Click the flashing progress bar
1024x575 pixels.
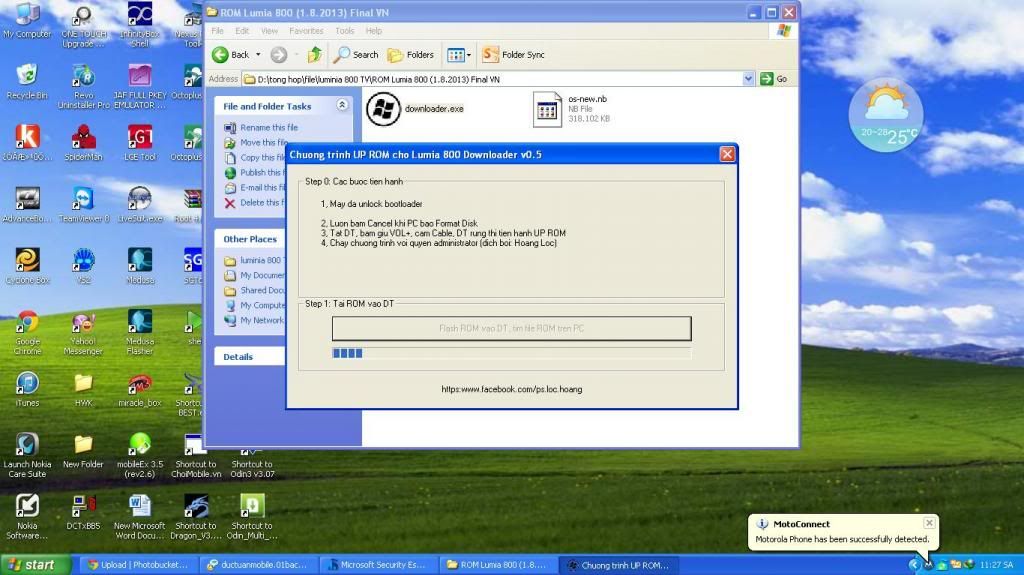coord(511,353)
